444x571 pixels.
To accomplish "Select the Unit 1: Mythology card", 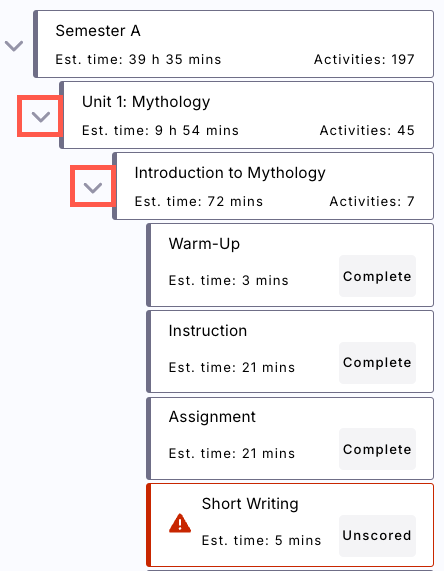I will coord(247,115).
